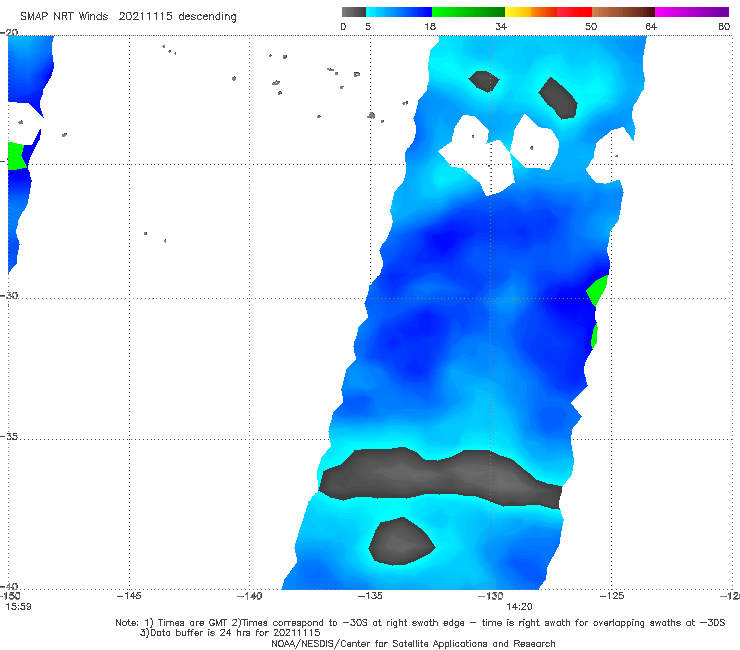The width and height of the screenshot is (740, 650).
Task: Click the title 'SMAP NRT Winds 20211115 descending'
Action: coord(128,17)
